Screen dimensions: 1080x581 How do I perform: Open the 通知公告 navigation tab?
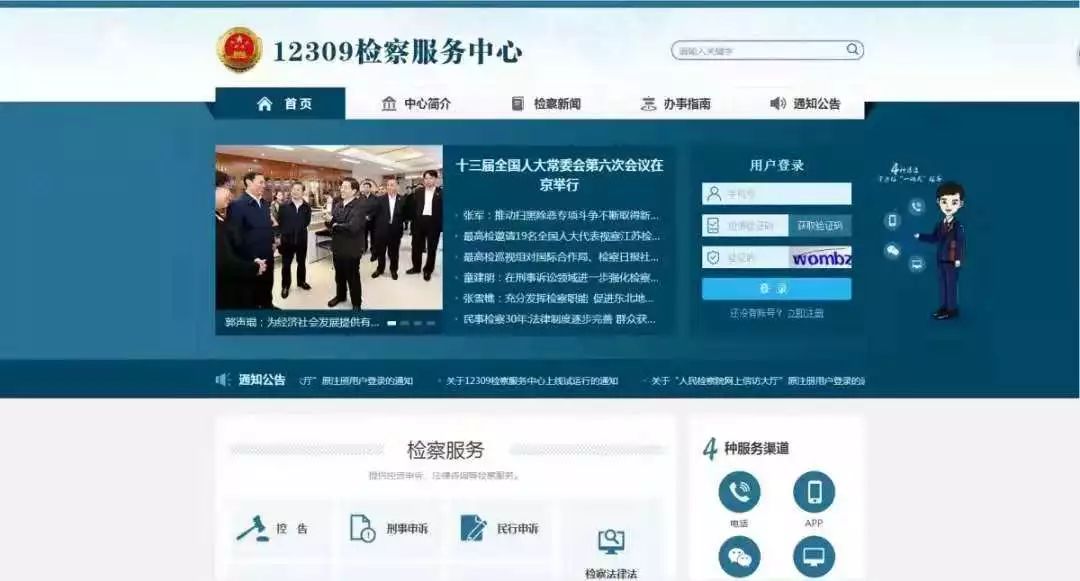(x=805, y=104)
